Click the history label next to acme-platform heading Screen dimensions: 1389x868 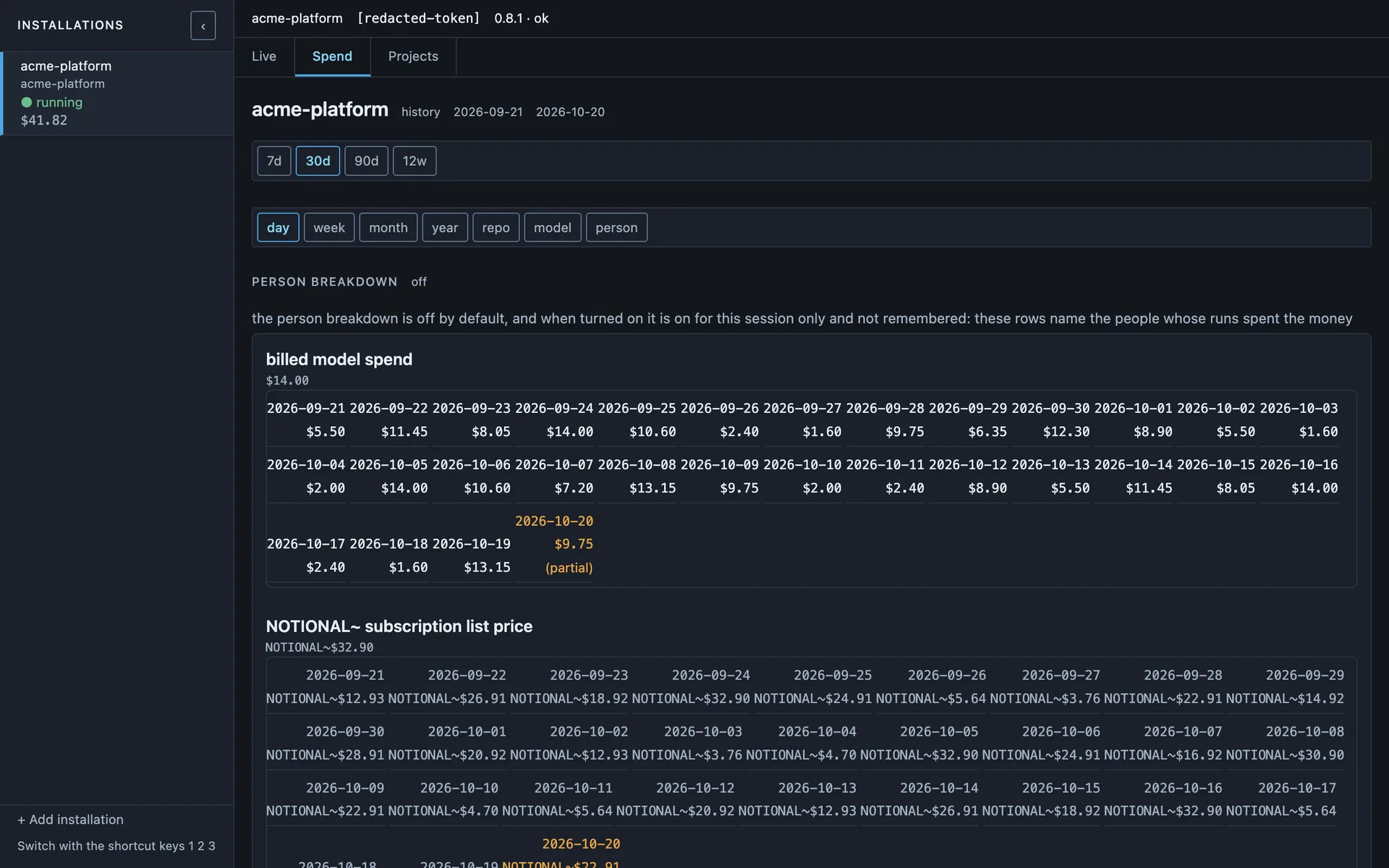[x=421, y=112]
